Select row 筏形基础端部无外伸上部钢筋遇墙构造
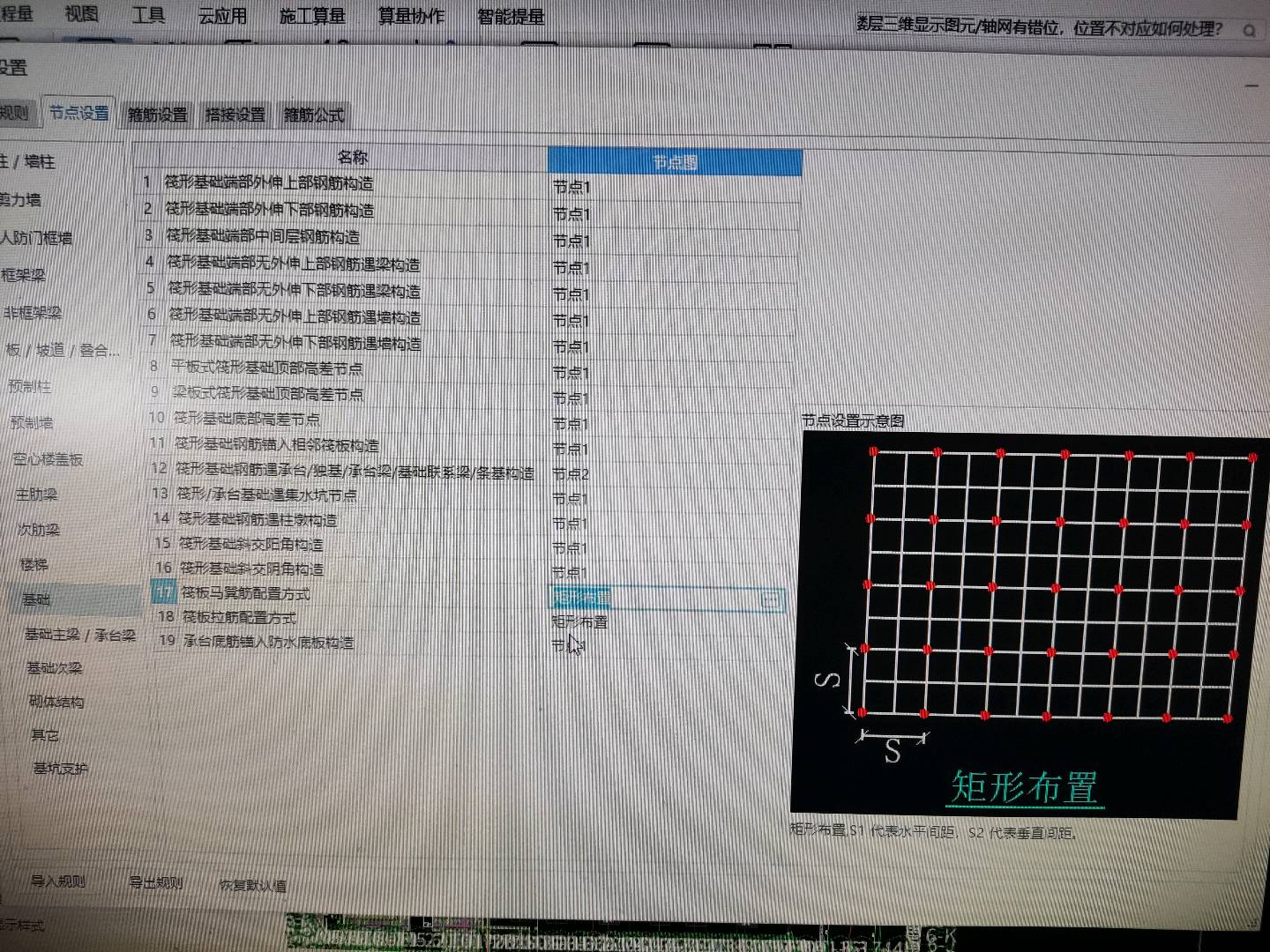This screenshot has height=952, width=1270. tap(295, 316)
